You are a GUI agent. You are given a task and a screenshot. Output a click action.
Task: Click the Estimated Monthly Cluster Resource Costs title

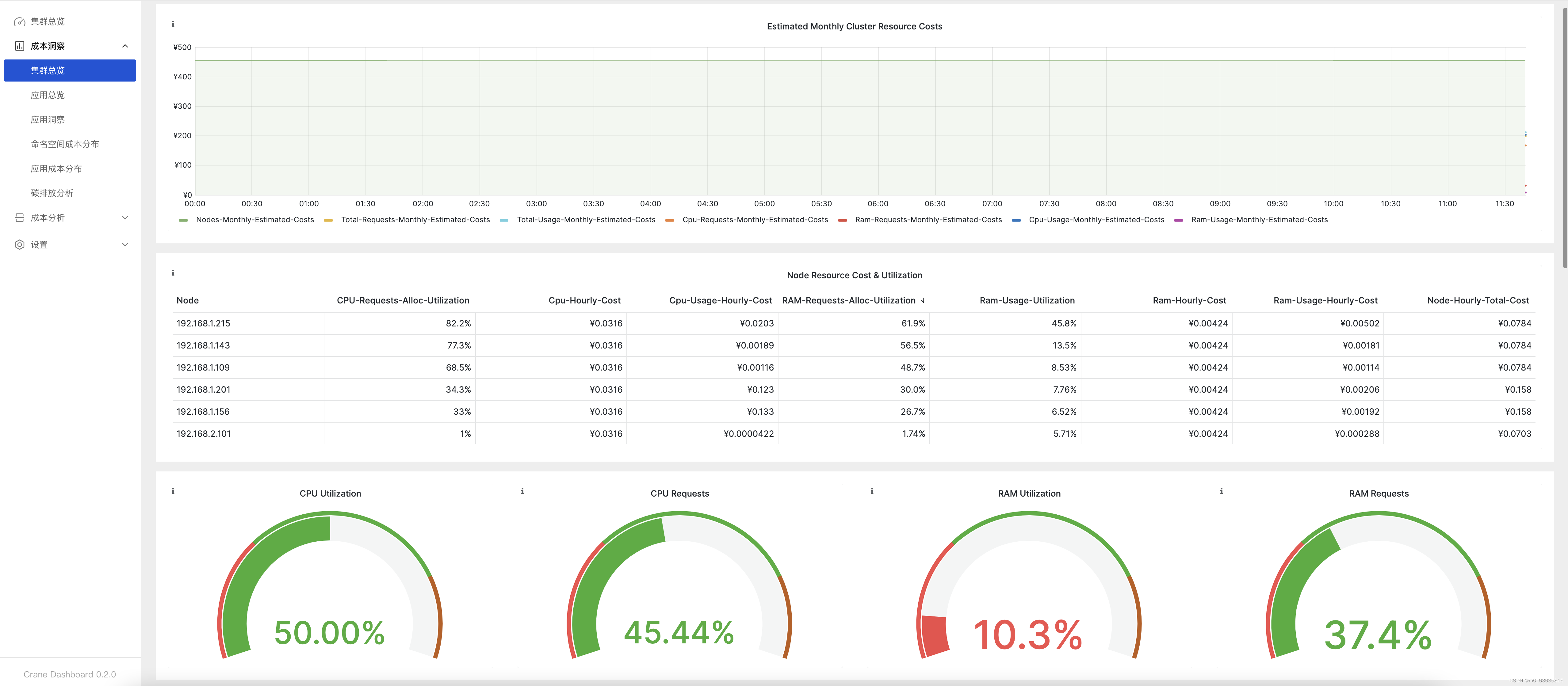(x=855, y=27)
